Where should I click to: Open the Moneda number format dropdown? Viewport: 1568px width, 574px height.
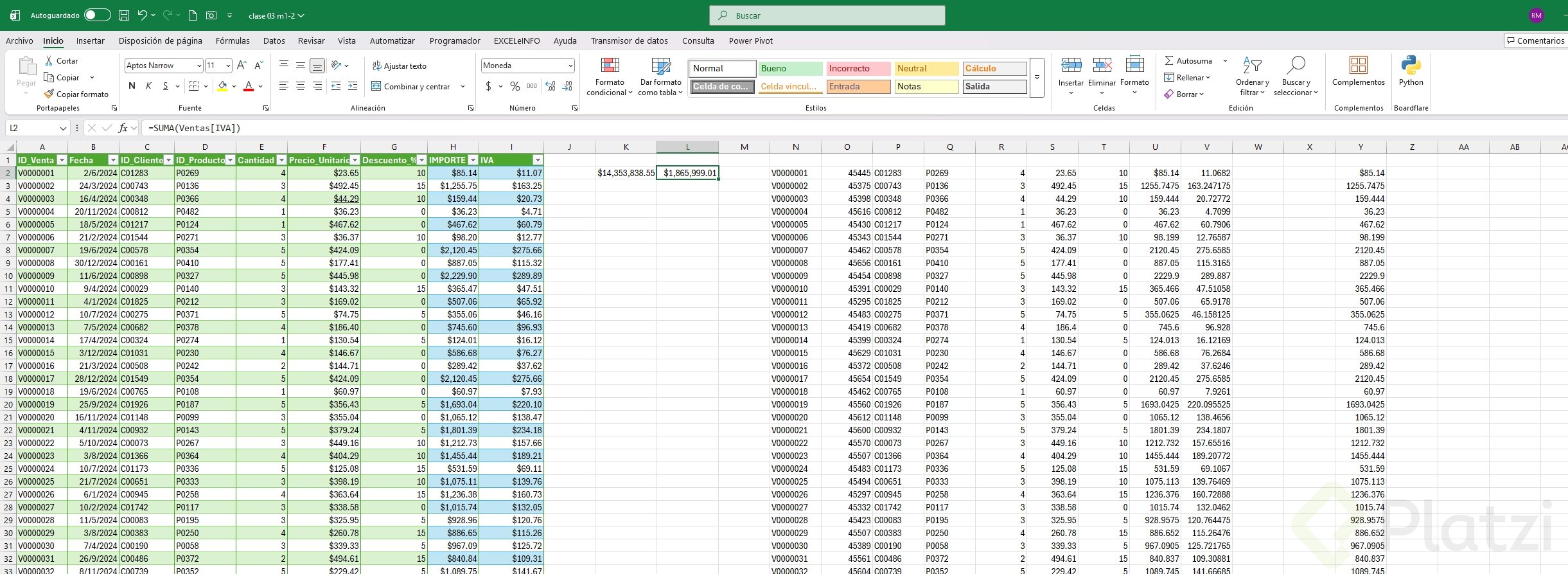570,66
